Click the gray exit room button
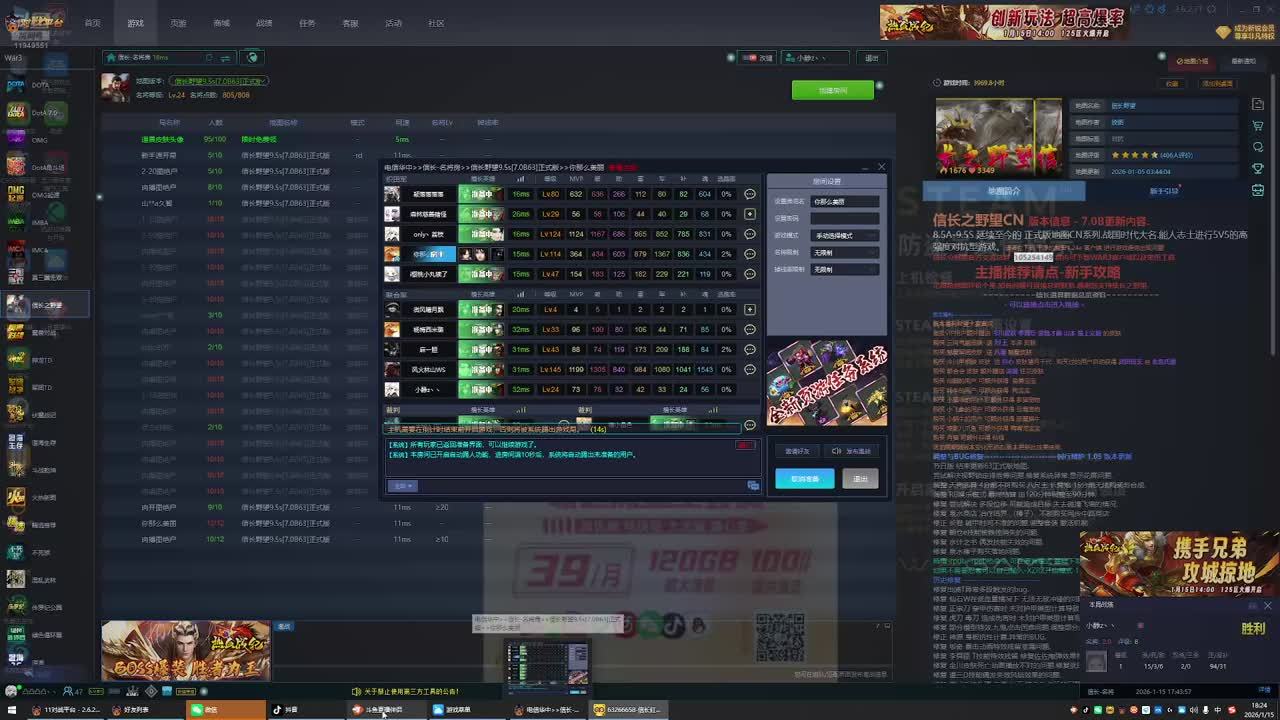 pyautogui.click(x=860, y=479)
